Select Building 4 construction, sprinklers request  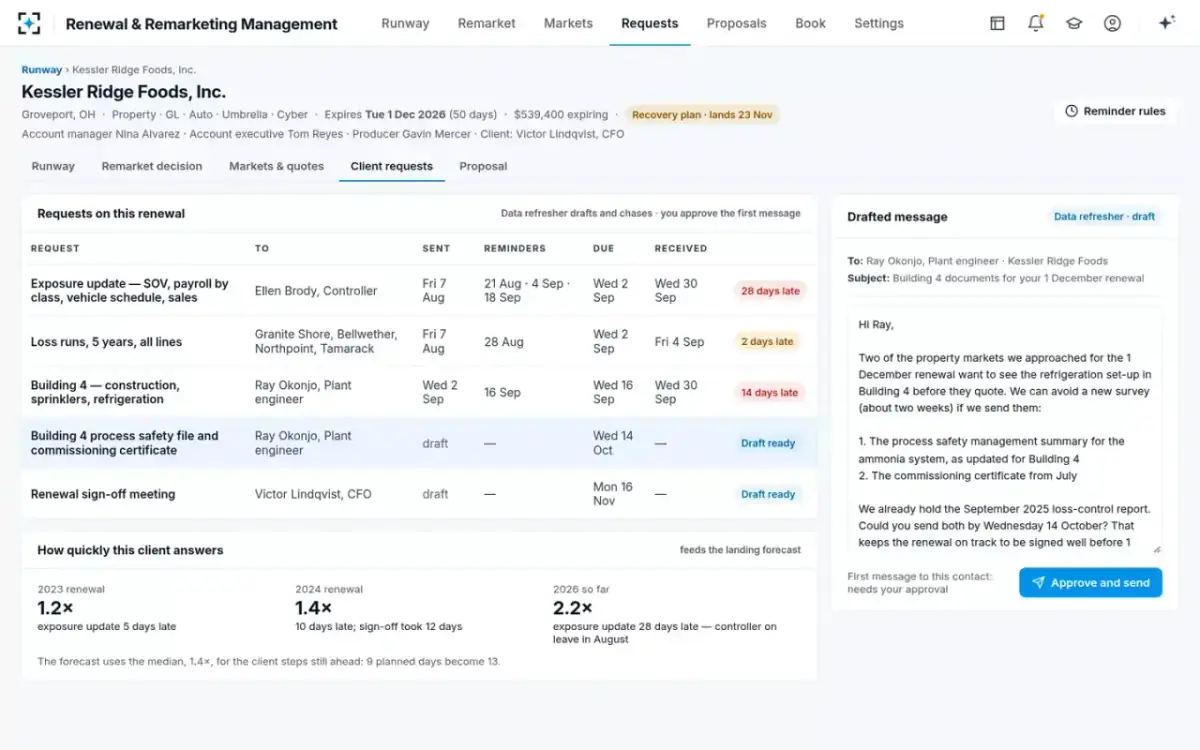pos(419,392)
